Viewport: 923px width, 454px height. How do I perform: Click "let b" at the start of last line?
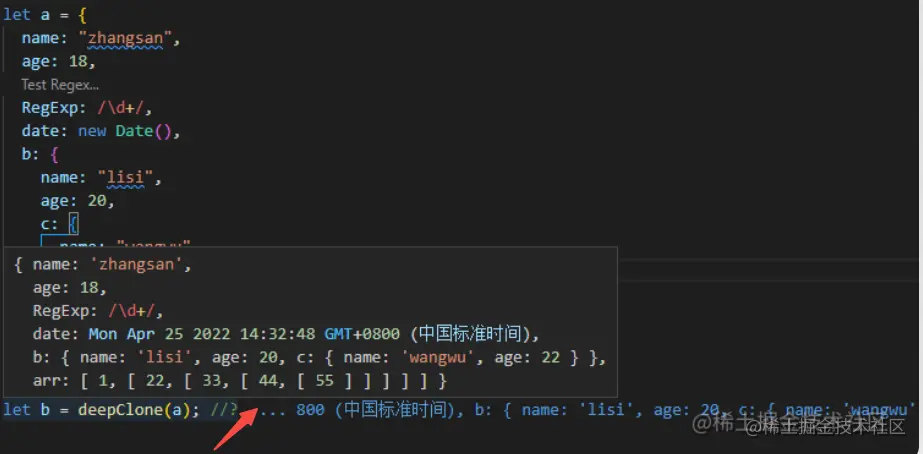(x=26, y=410)
